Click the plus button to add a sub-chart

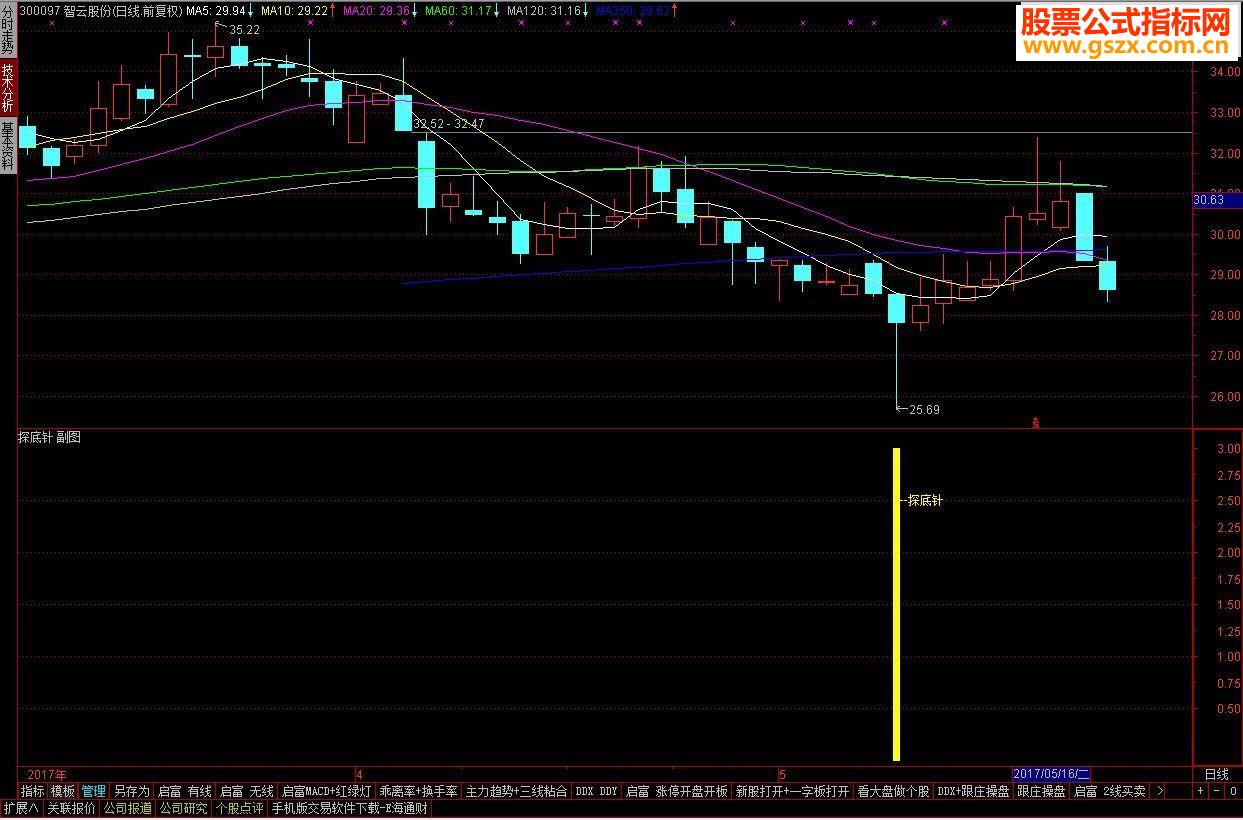[1201, 791]
